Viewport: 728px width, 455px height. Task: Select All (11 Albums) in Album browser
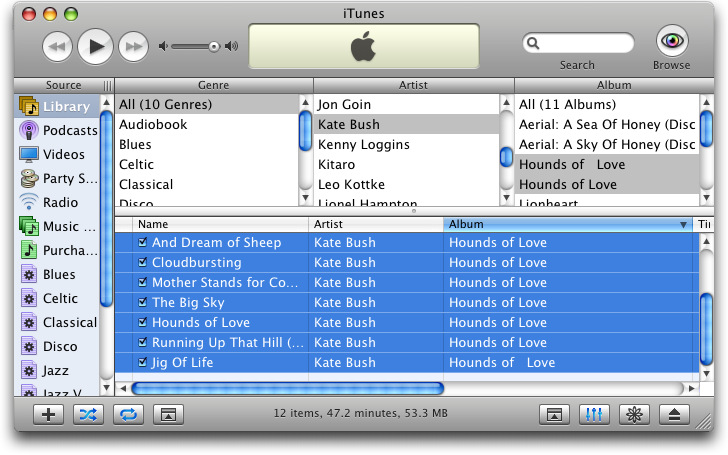pyautogui.click(x=607, y=104)
